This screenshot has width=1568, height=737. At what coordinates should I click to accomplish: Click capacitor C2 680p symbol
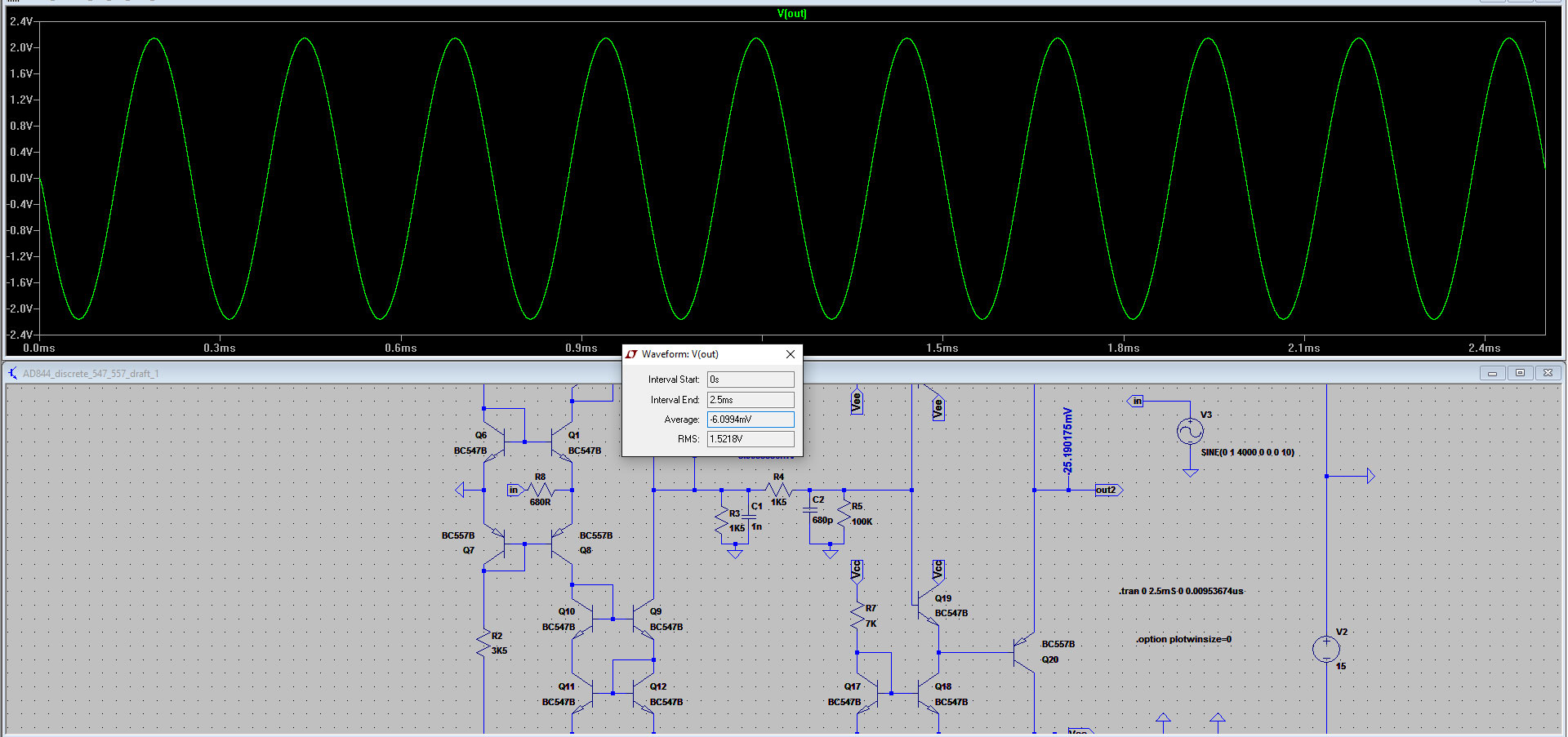tap(809, 509)
